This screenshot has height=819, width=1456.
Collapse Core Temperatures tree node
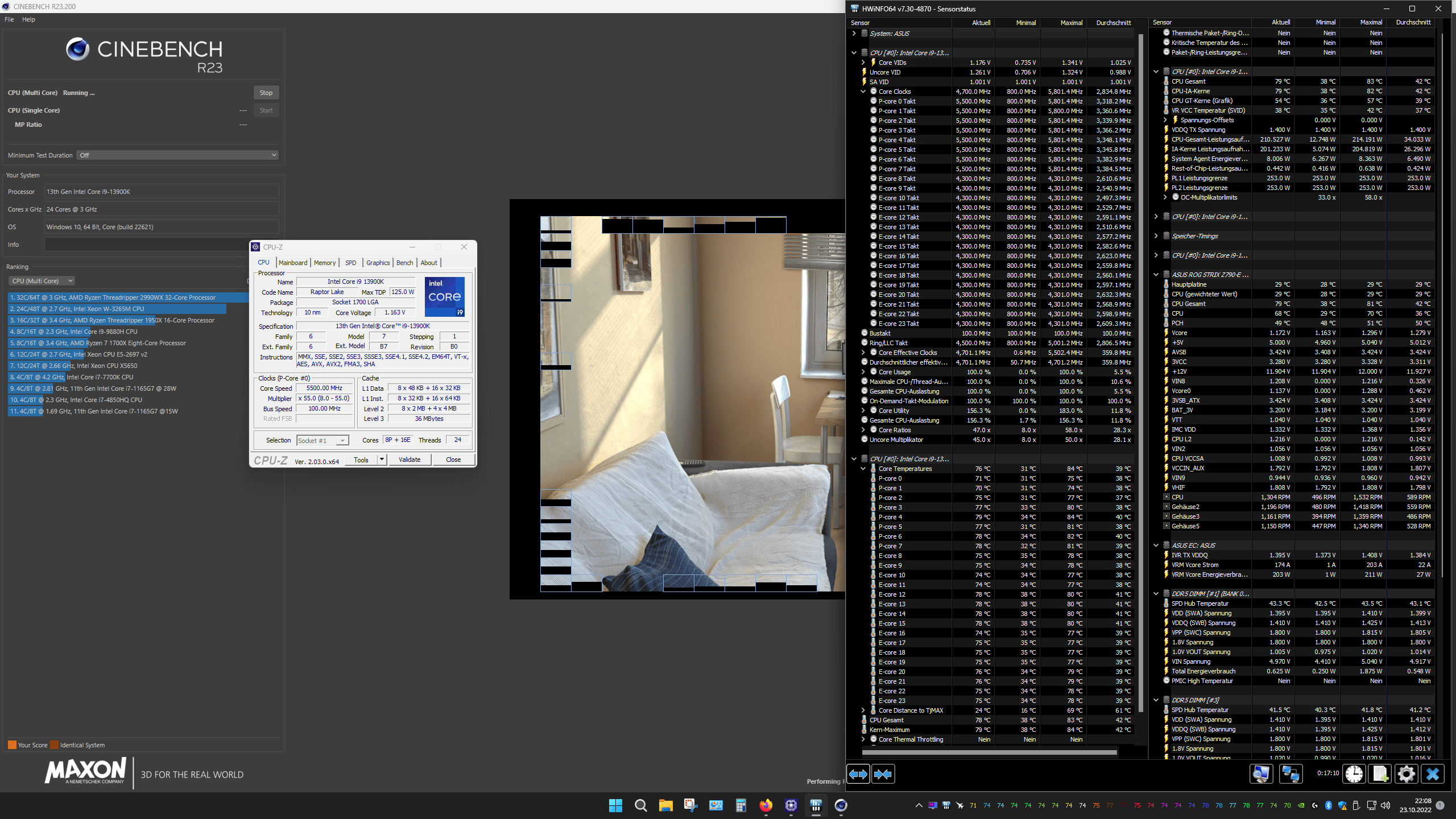tap(863, 469)
